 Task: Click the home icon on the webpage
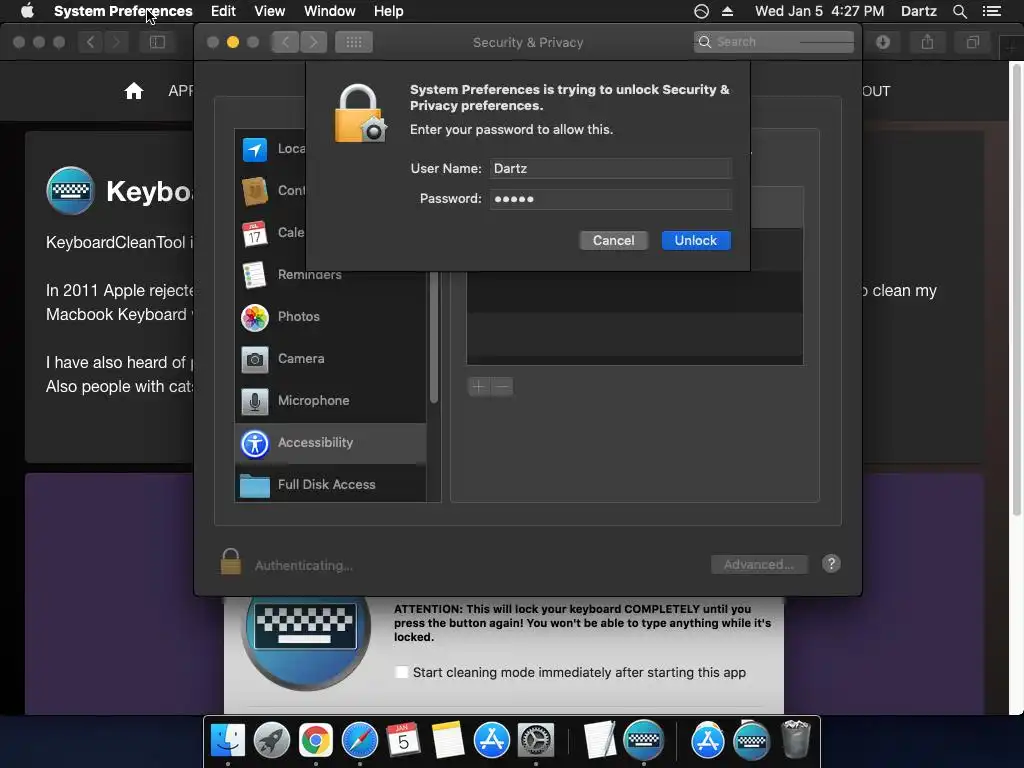(134, 91)
